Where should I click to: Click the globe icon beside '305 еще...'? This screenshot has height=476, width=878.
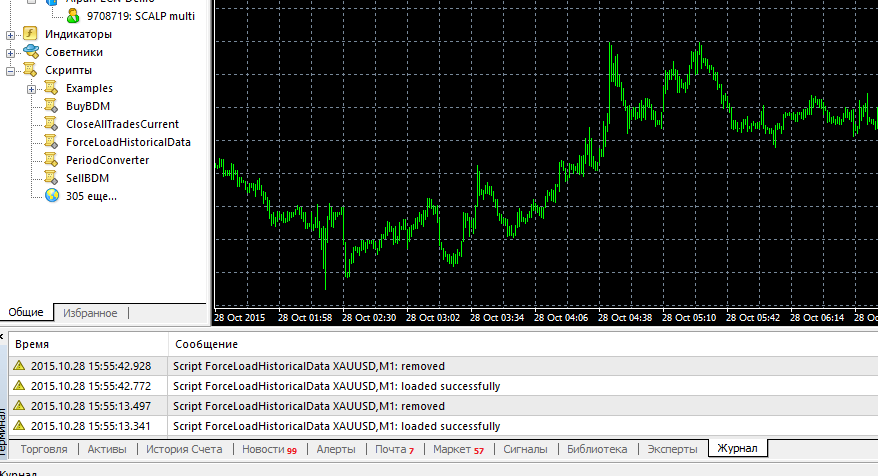tap(52, 195)
